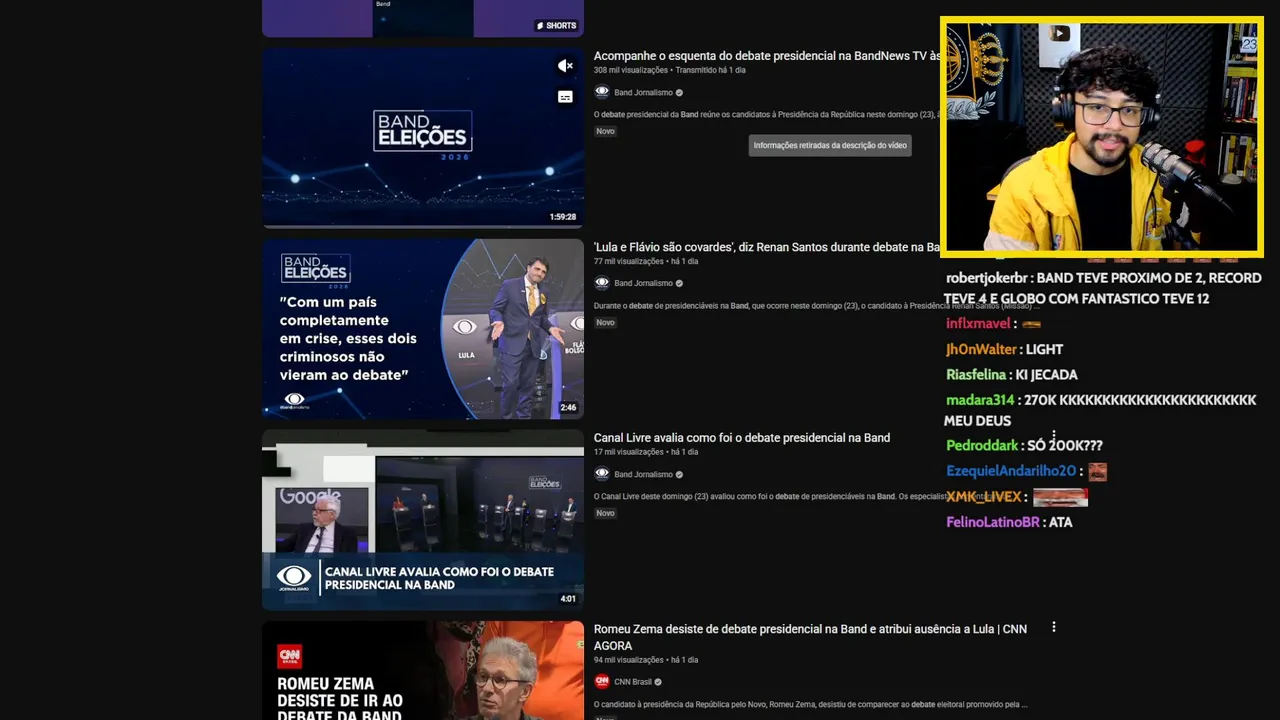The width and height of the screenshot is (1280, 720).
Task: Click the 'KI JECADA' chat message
Action: click(1046, 375)
